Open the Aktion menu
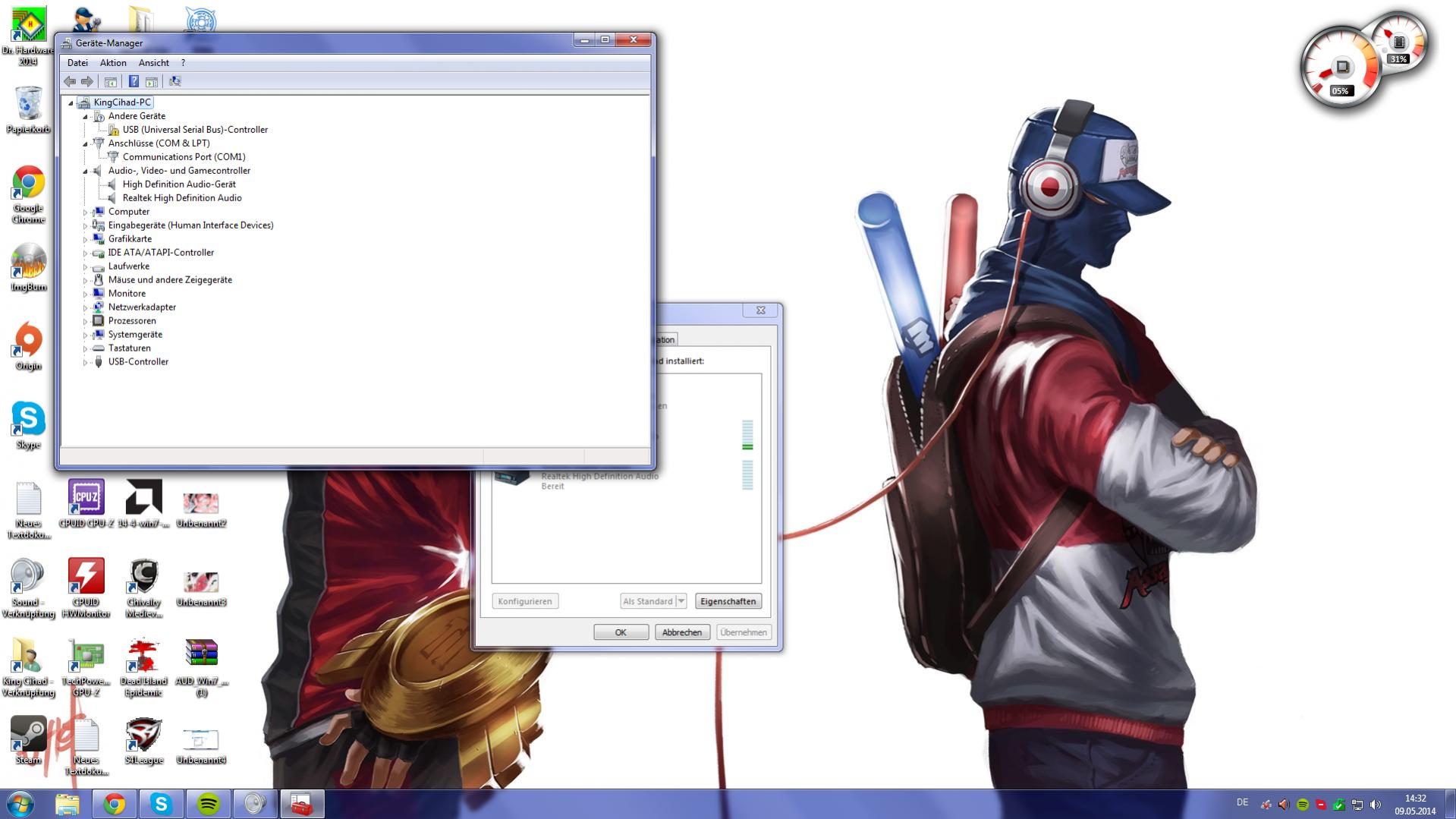Image resolution: width=1456 pixels, height=819 pixels. point(113,63)
